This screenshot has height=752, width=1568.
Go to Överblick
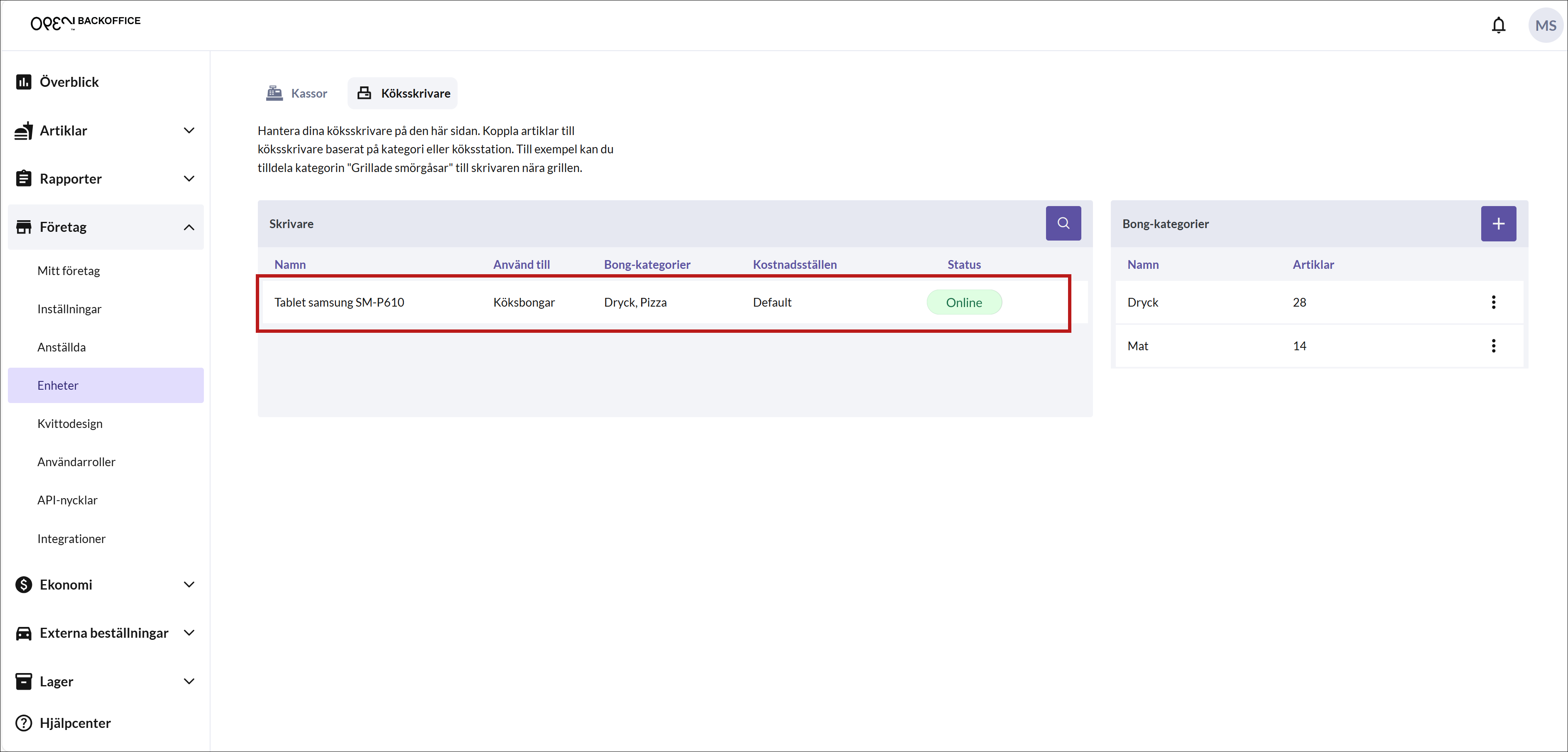pos(69,81)
